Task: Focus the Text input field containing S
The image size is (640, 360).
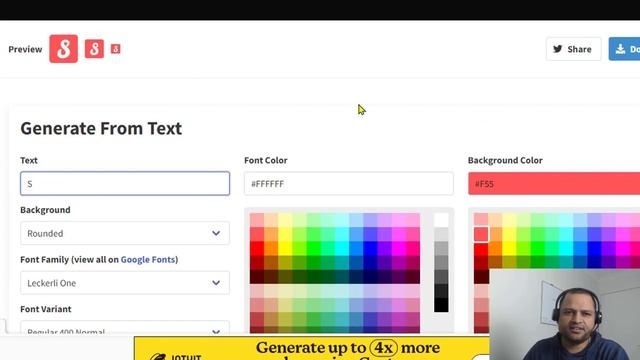Action: coord(125,184)
